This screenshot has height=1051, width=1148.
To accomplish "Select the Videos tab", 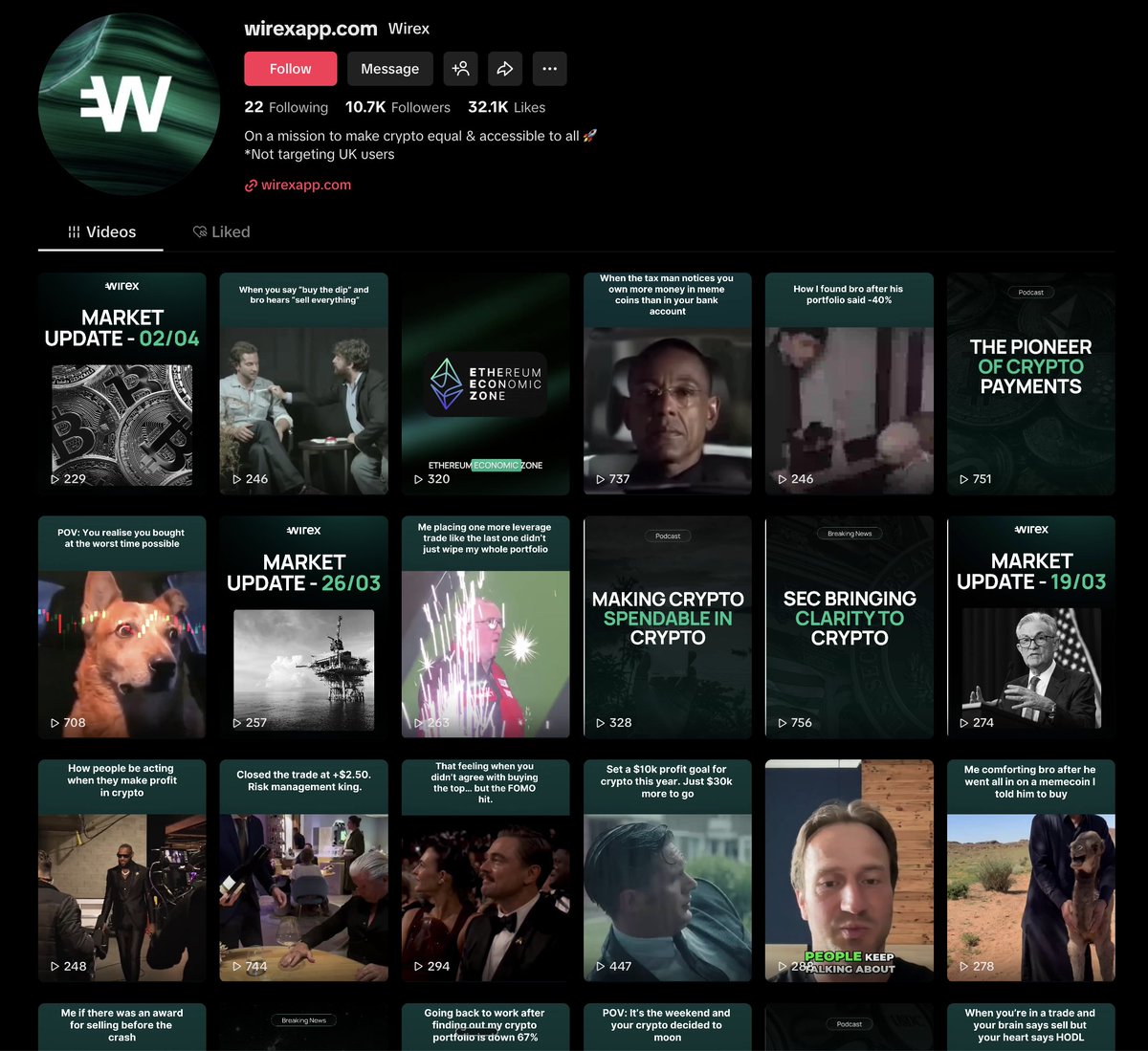I will [x=100, y=231].
